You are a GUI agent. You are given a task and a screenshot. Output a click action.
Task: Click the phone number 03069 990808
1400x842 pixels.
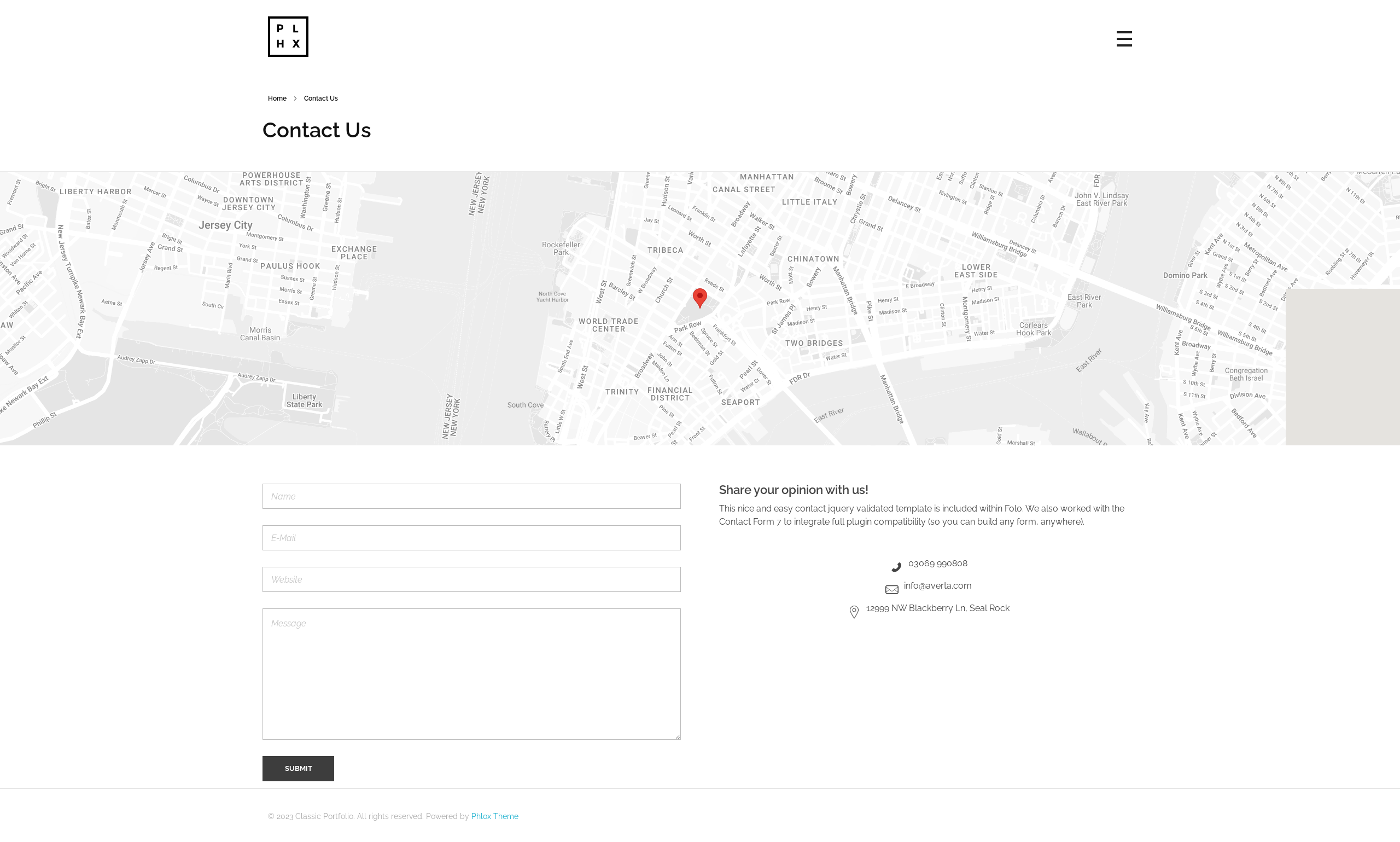coord(937,564)
